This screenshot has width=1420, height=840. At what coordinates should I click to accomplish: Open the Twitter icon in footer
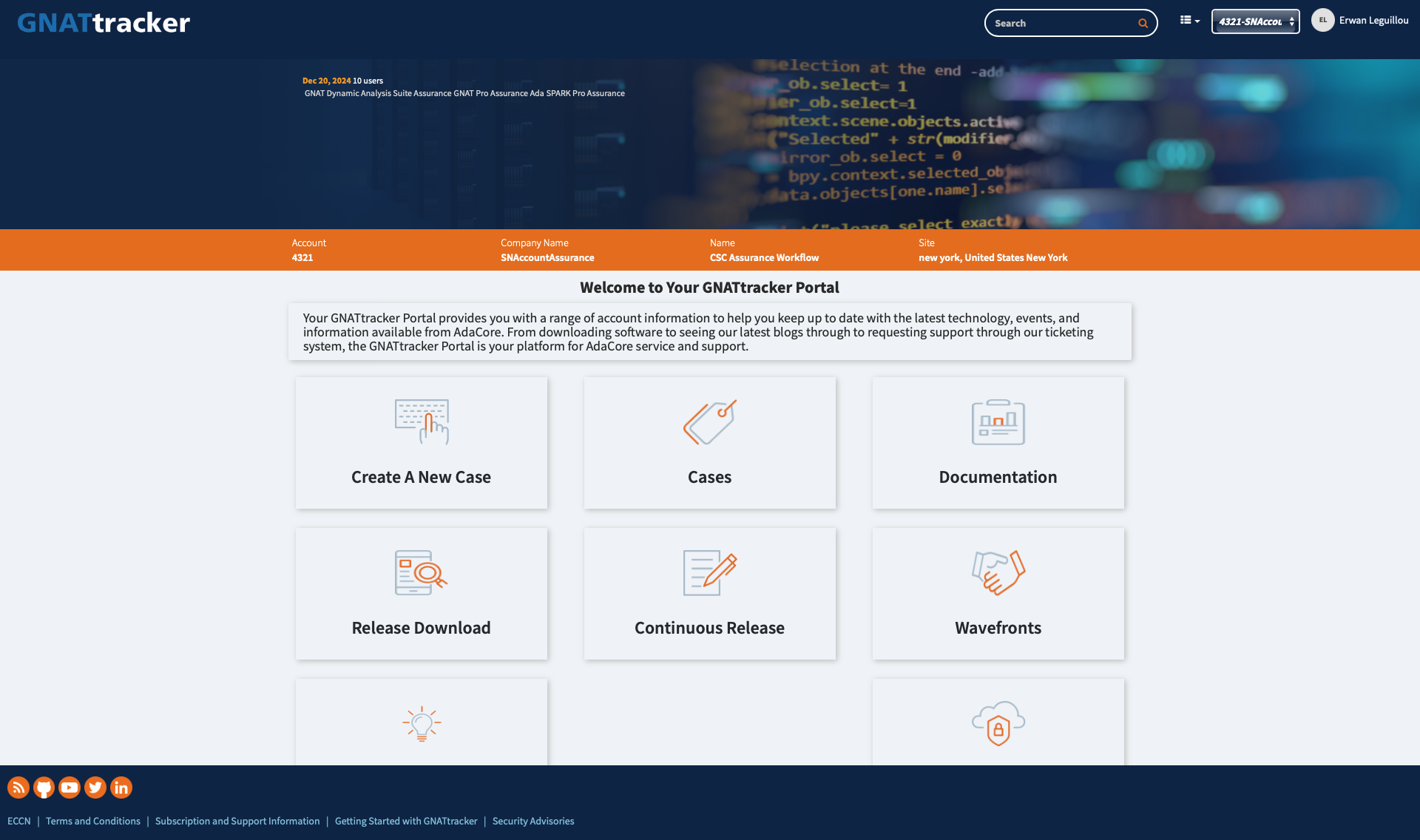tap(95, 787)
